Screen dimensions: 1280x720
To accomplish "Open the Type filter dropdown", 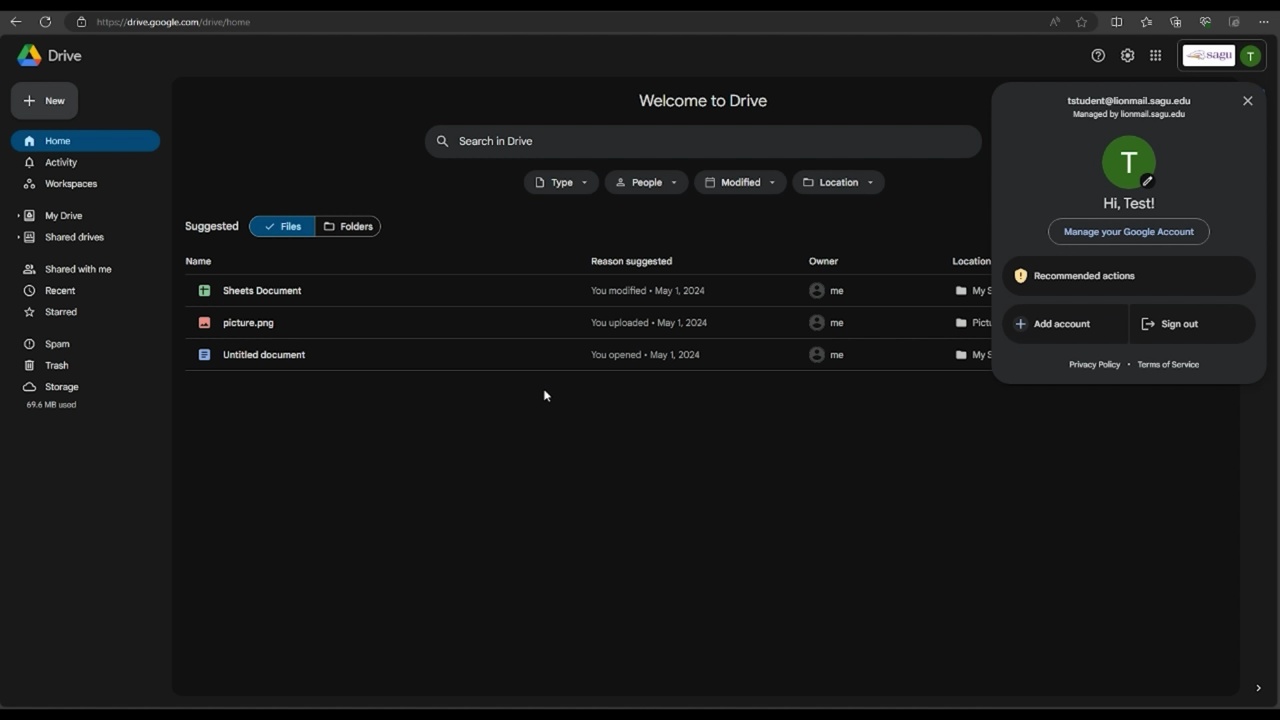I will click(561, 182).
